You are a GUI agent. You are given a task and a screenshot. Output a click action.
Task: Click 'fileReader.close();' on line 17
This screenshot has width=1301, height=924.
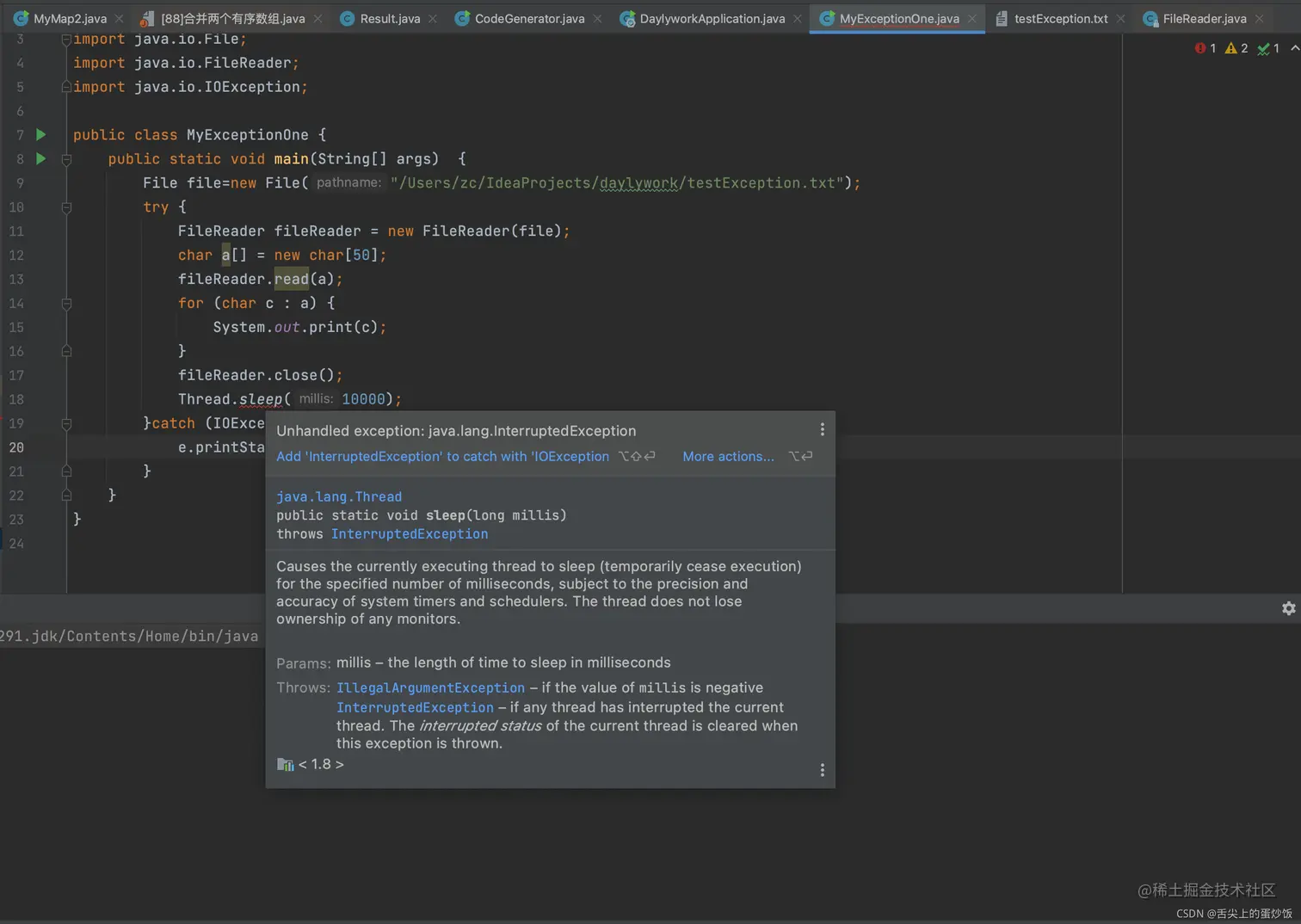260,375
